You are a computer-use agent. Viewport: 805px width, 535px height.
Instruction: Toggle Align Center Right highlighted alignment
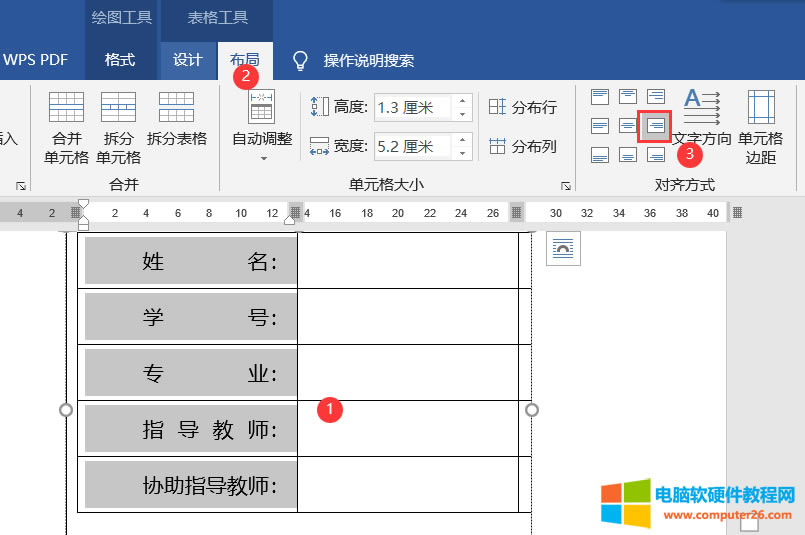tap(655, 126)
